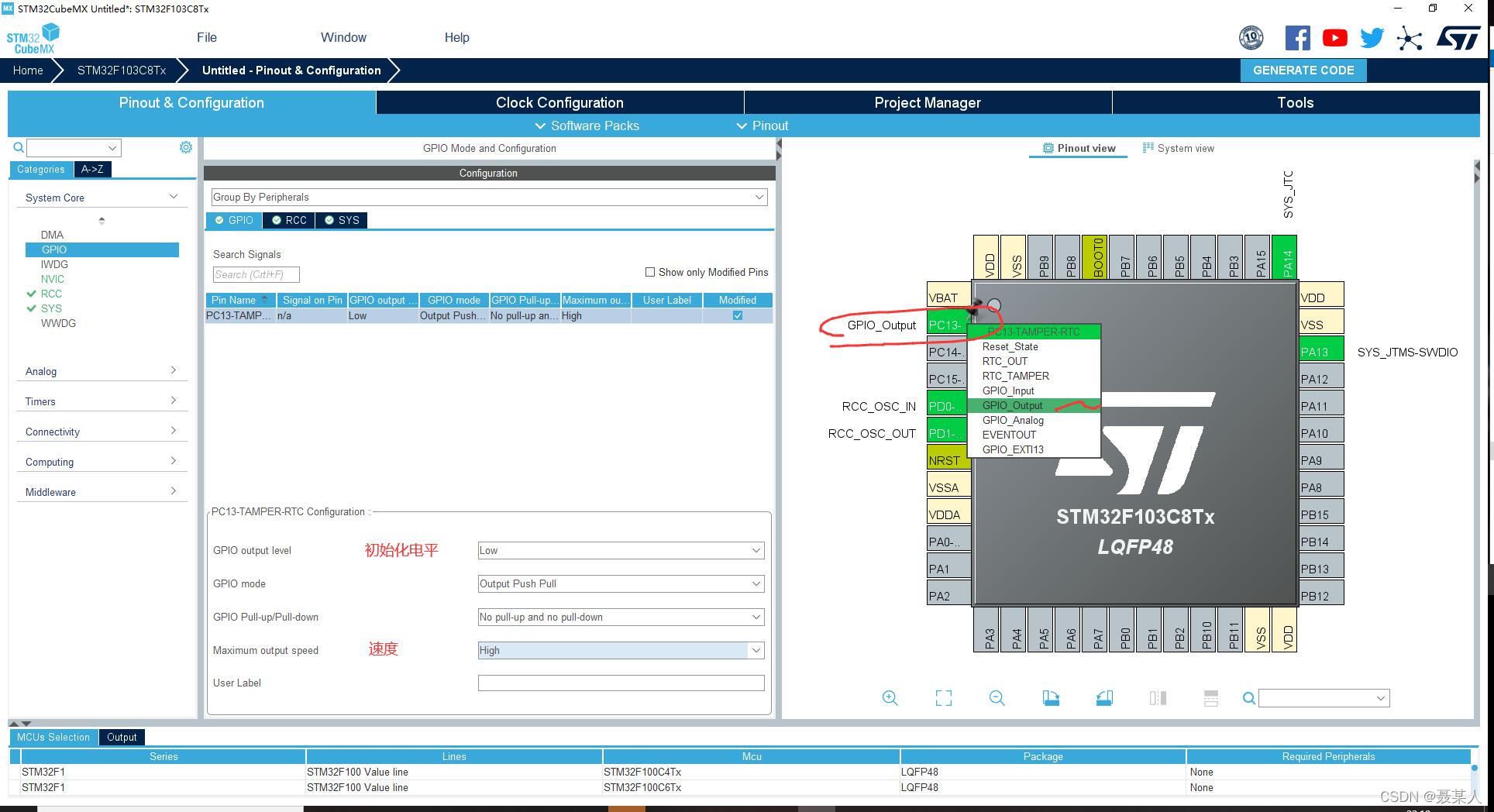The height and width of the screenshot is (812, 1494).
Task: Switch to Output tab at bottom
Action: (122, 737)
